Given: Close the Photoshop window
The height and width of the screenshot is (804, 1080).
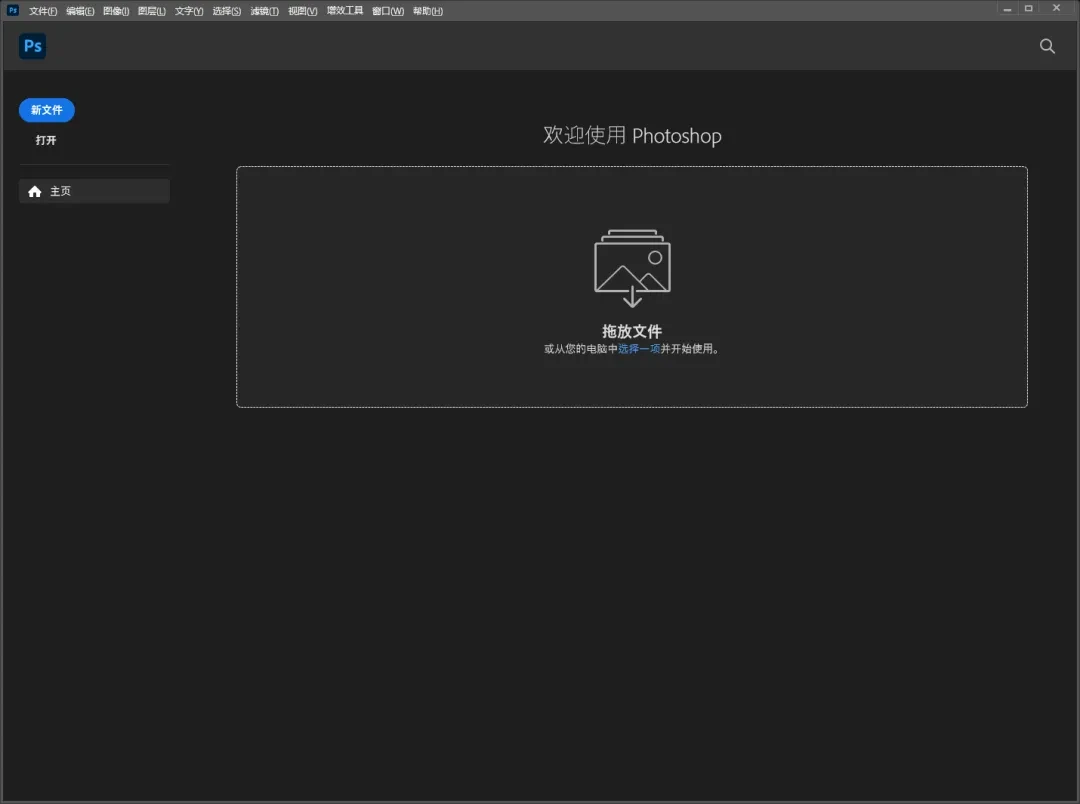Looking at the screenshot, I should click(1057, 8).
